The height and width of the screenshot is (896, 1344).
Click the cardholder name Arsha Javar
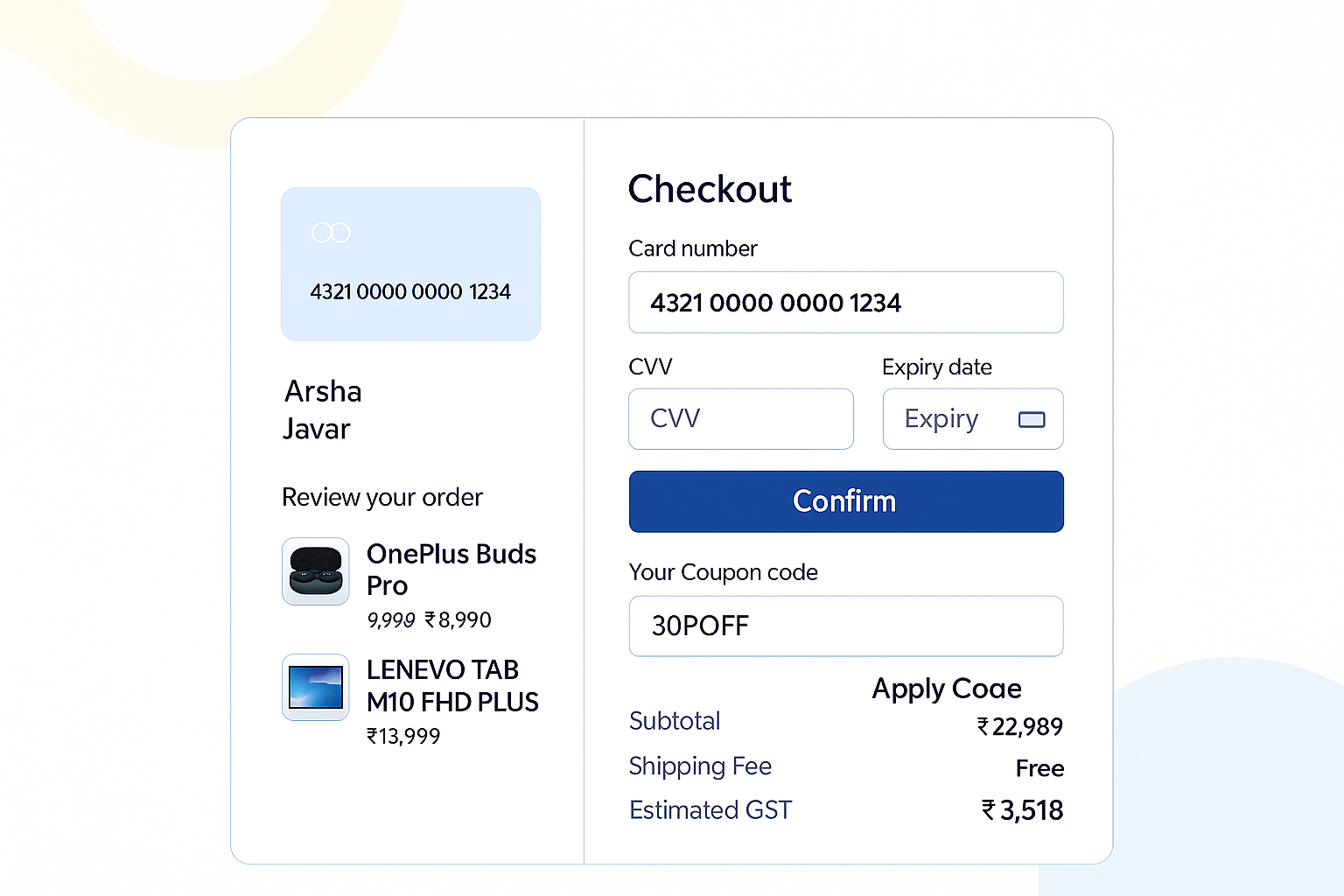[322, 409]
